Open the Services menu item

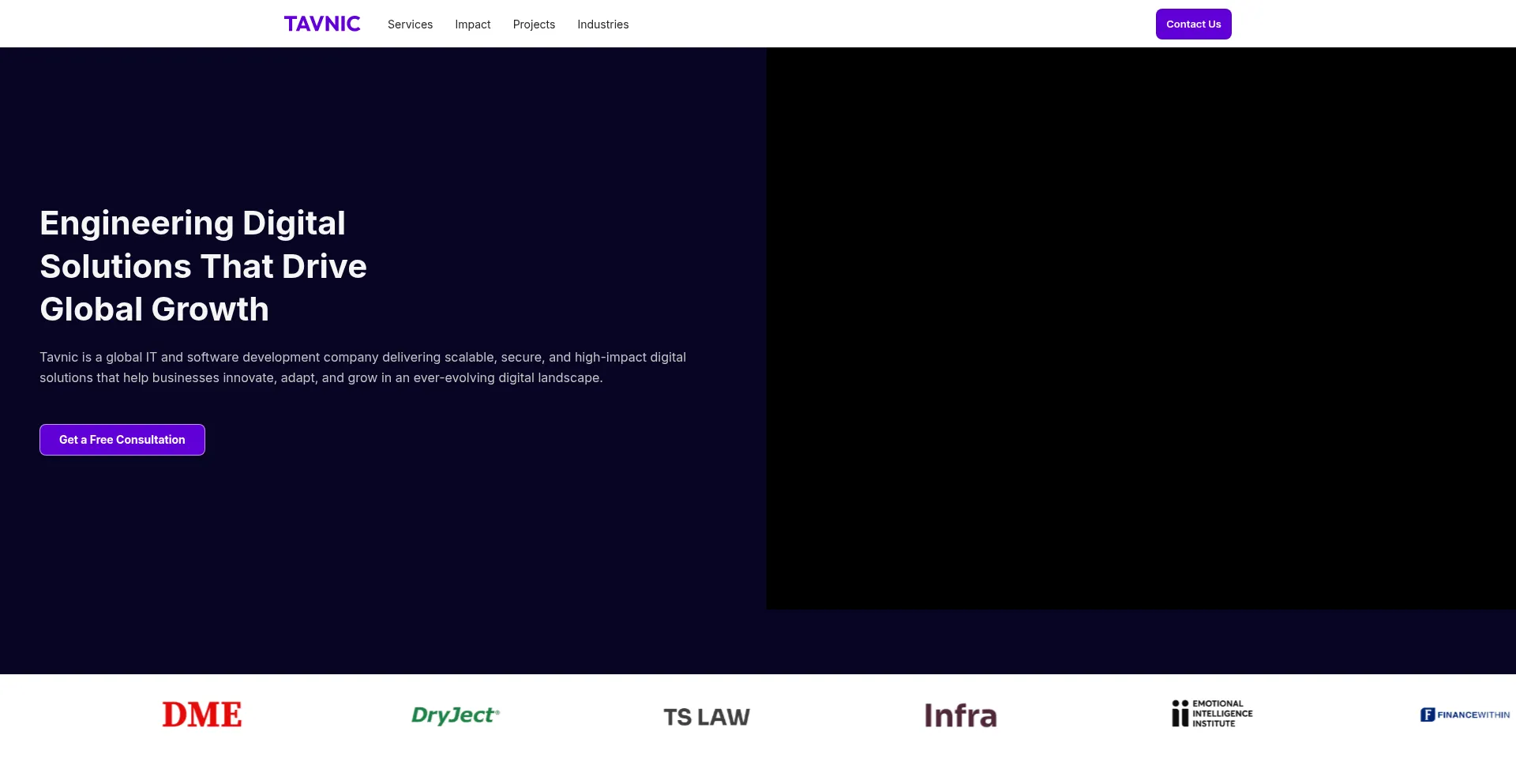(x=410, y=24)
